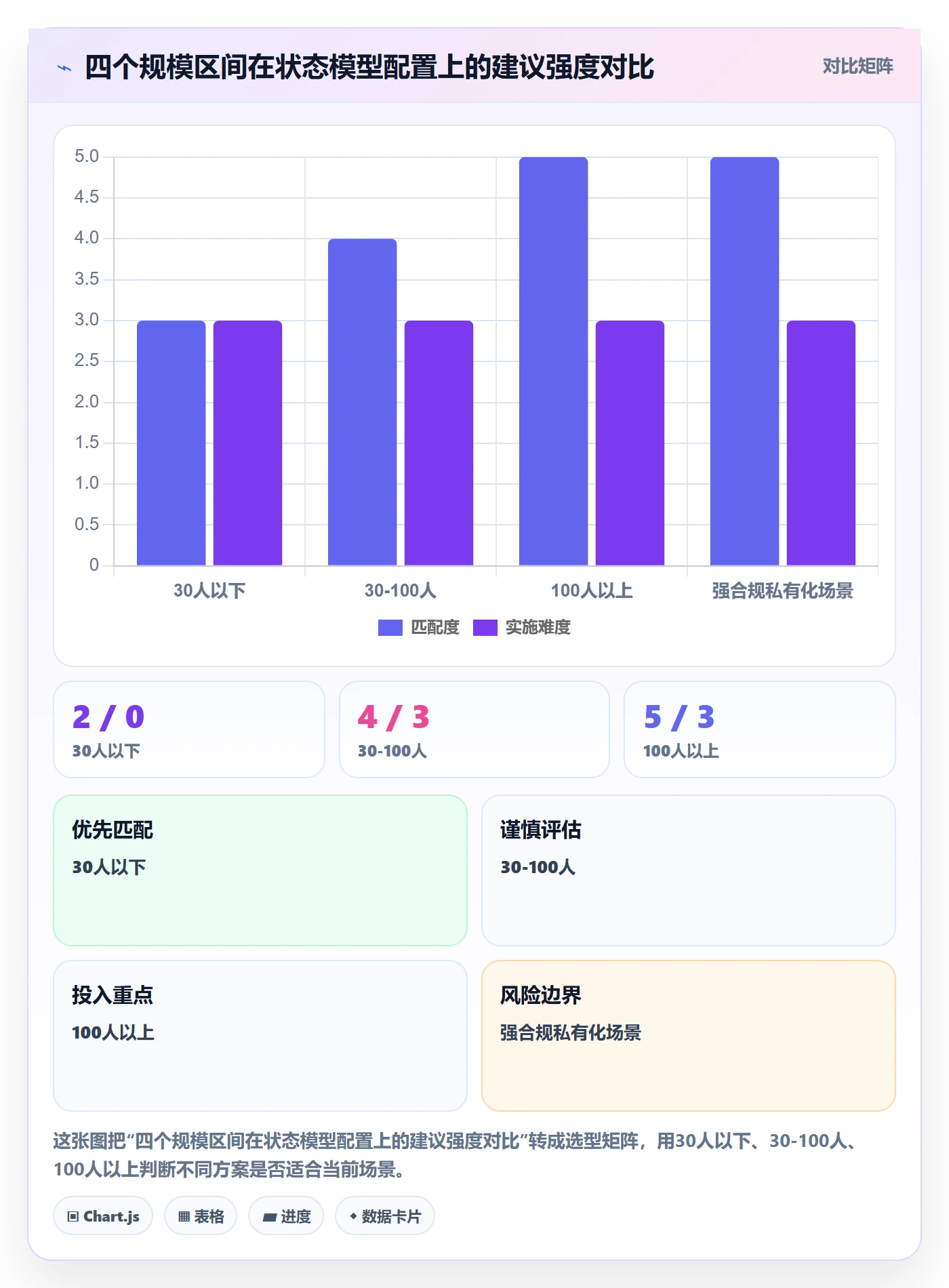949x1288 pixels.
Task: Click the lightning icon beside the title
Action: tap(64, 68)
